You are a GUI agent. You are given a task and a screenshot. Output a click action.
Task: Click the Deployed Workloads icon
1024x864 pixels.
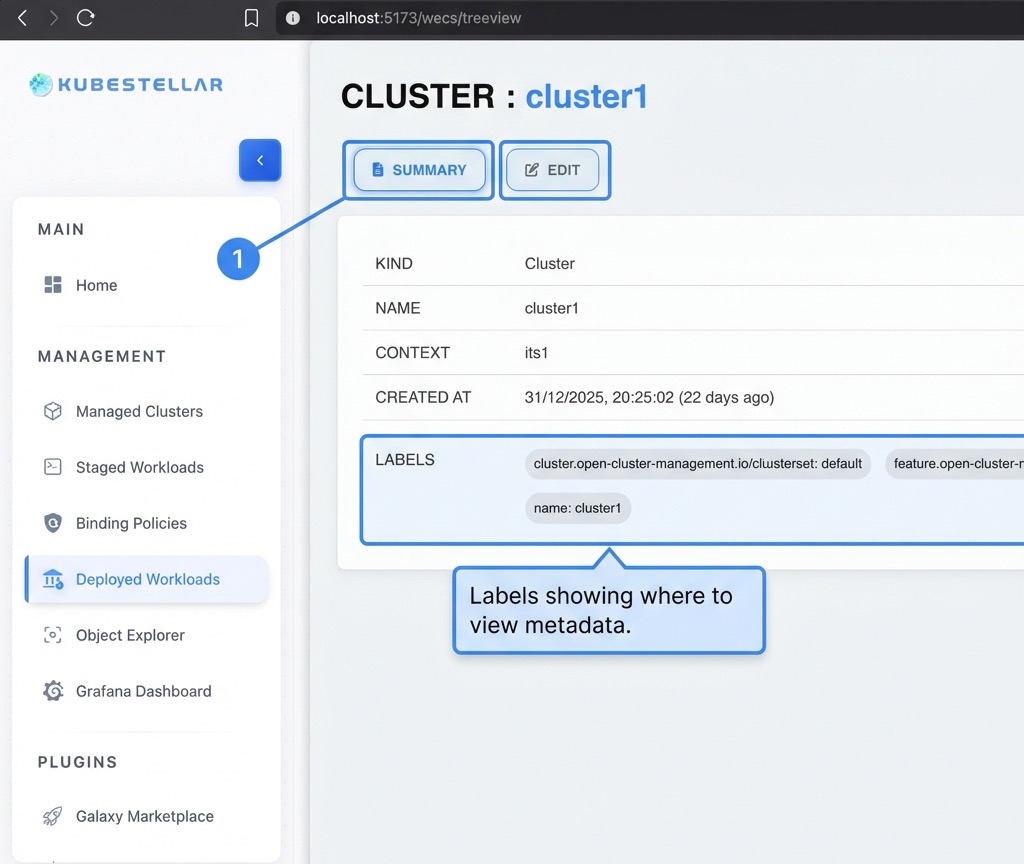[52, 579]
